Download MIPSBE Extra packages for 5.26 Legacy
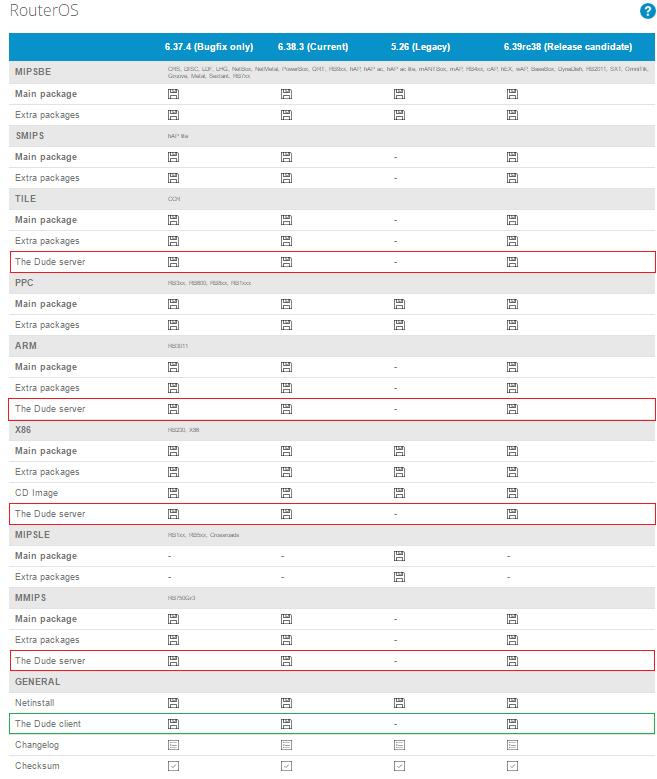The width and height of the screenshot is (657, 779). 399,115
